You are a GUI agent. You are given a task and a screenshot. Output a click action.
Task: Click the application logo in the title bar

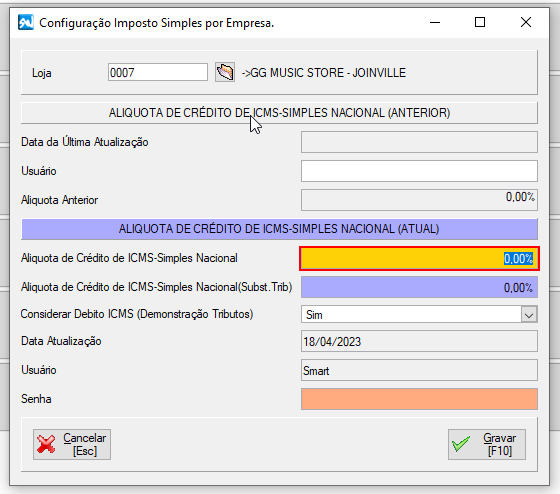coord(26,22)
